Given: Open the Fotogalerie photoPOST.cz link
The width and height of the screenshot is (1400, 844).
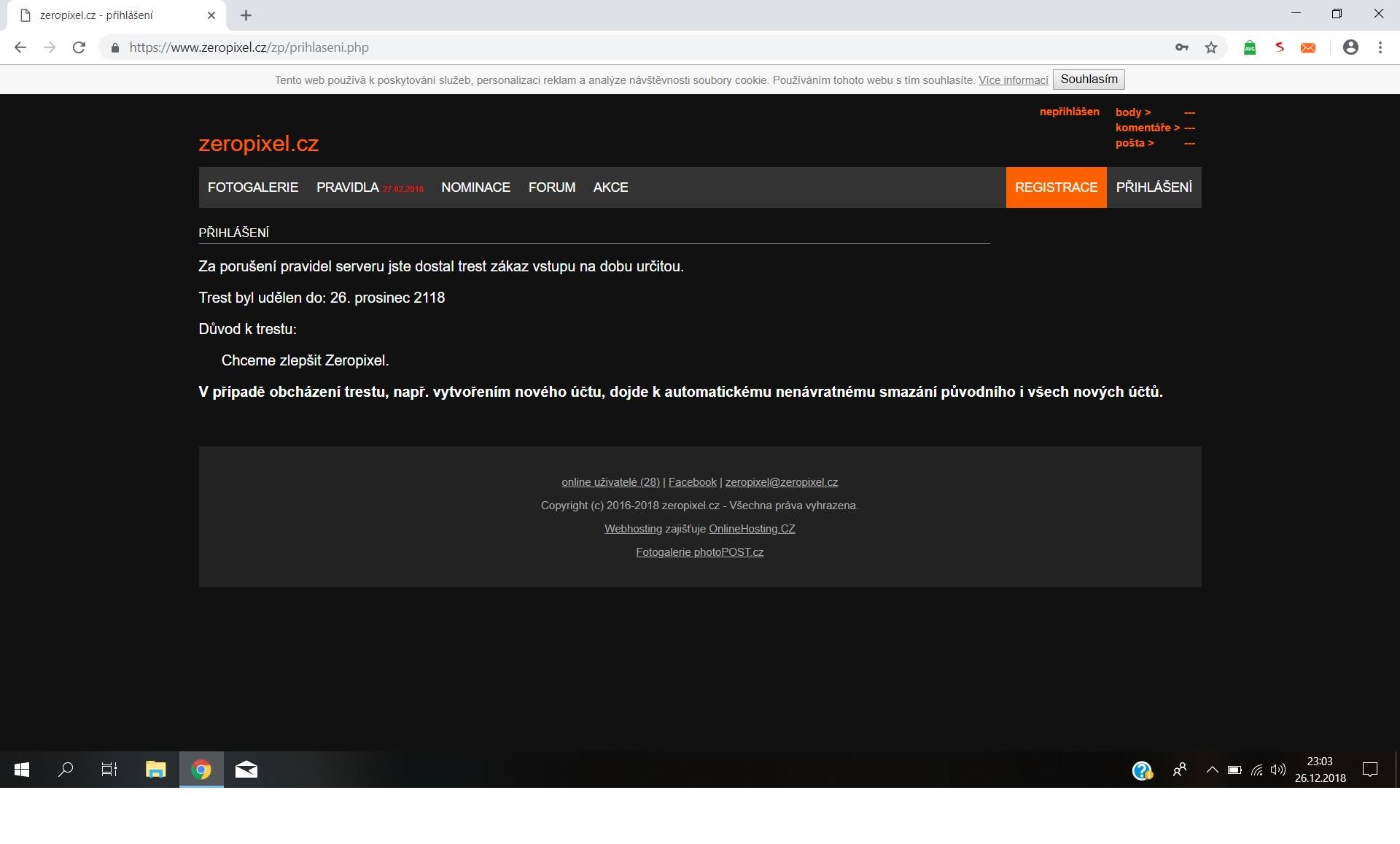Looking at the screenshot, I should coord(699,552).
